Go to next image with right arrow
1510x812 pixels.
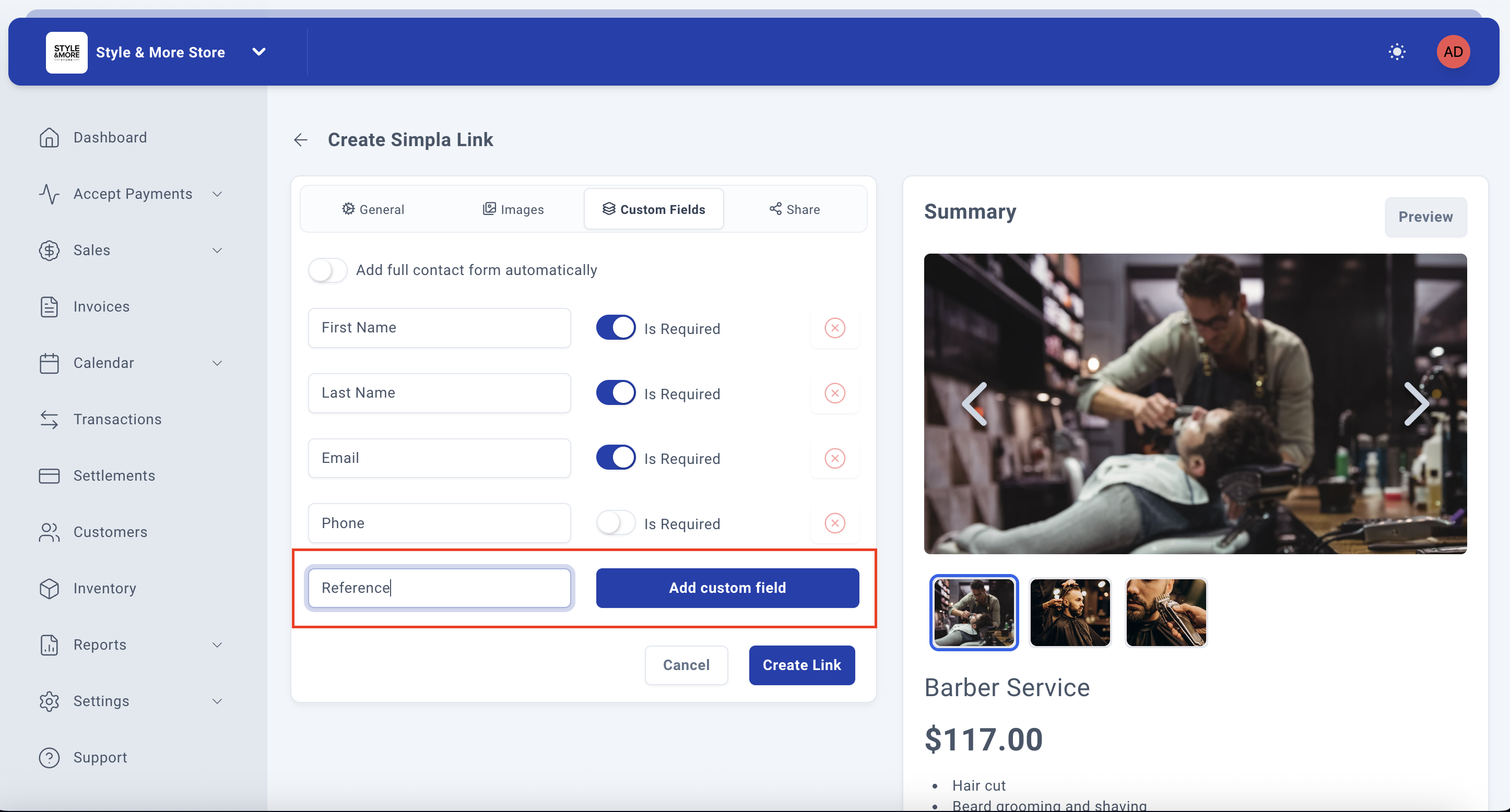tap(1416, 404)
